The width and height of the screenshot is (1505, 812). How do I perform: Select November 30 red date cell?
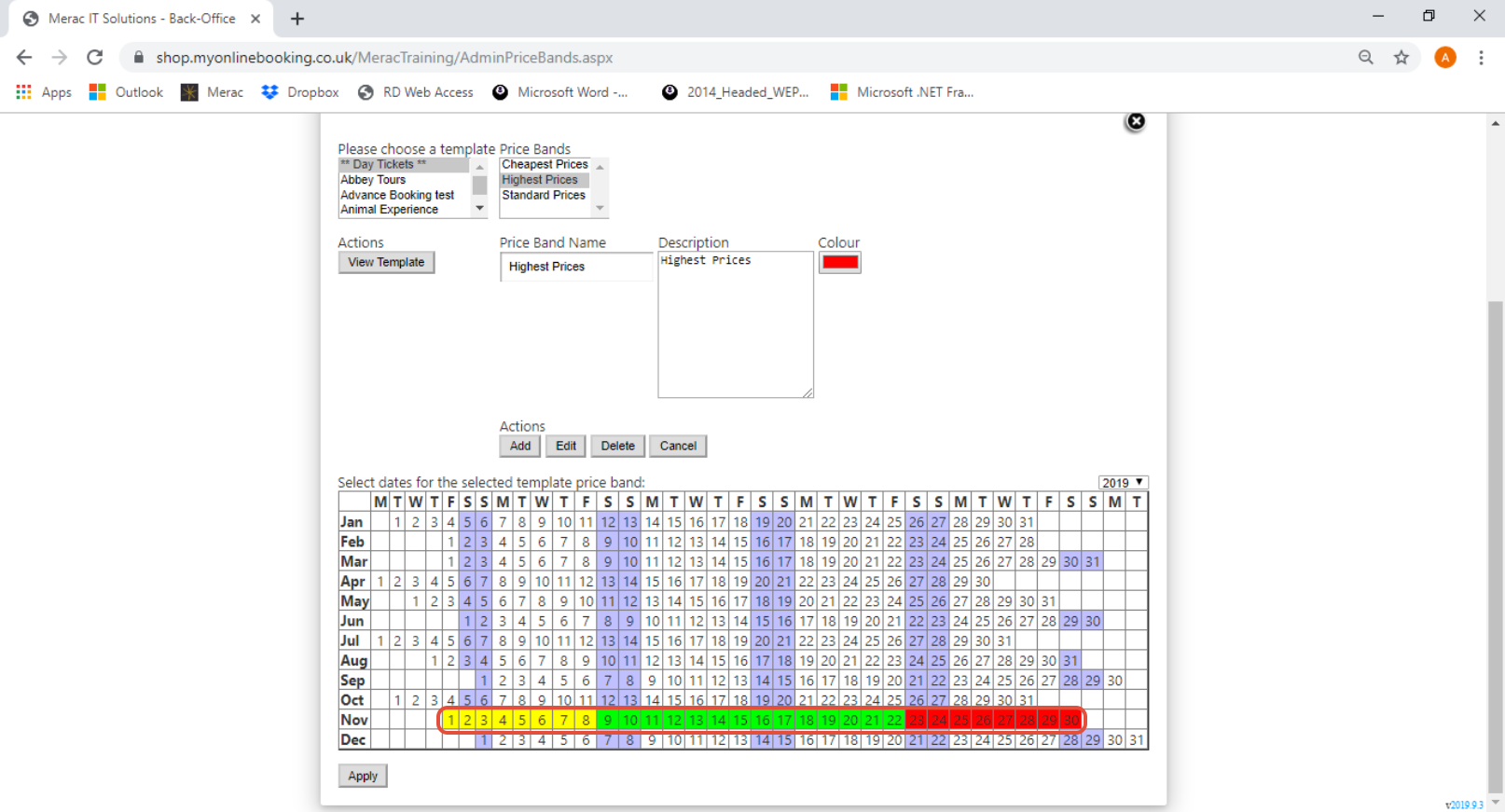click(1070, 720)
